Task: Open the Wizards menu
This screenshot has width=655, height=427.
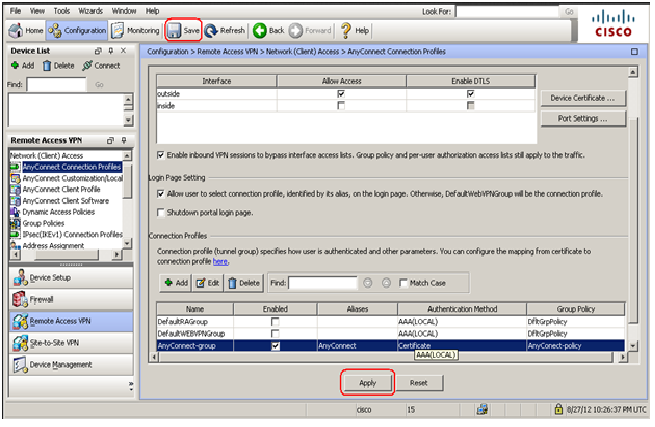Action: [91, 11]
